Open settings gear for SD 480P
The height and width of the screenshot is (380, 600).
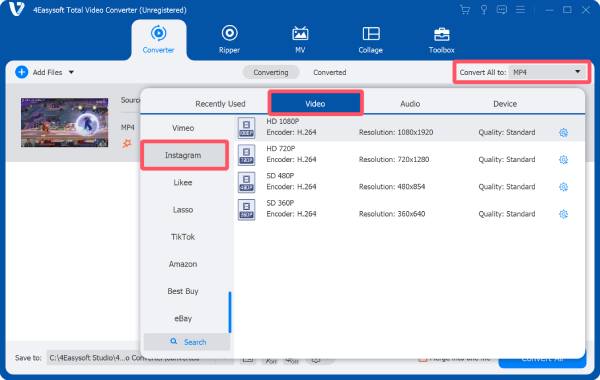point(563,187)
